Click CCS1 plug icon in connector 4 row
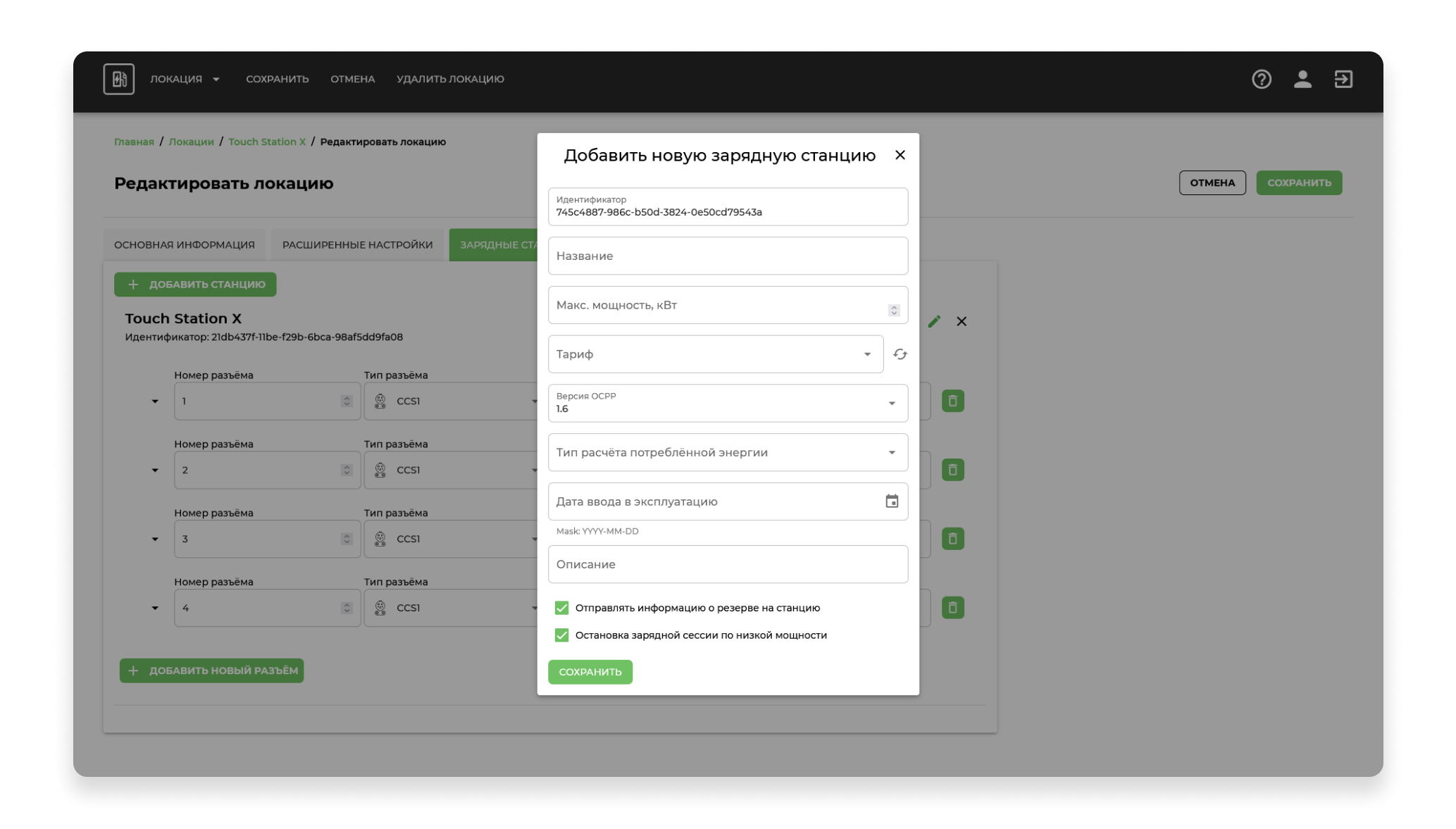 coord(380,608)
